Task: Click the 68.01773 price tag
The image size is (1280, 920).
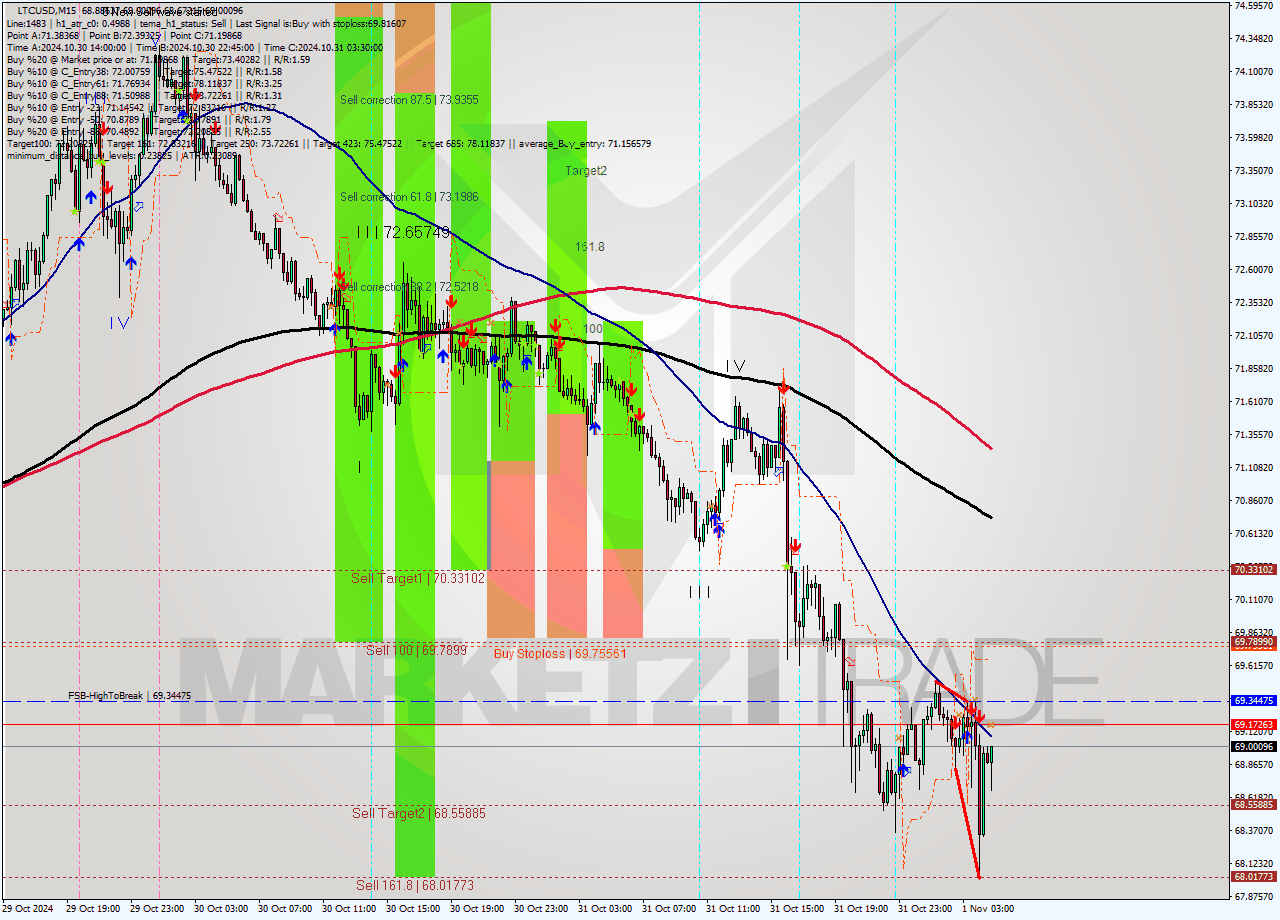Action: 1253,877
